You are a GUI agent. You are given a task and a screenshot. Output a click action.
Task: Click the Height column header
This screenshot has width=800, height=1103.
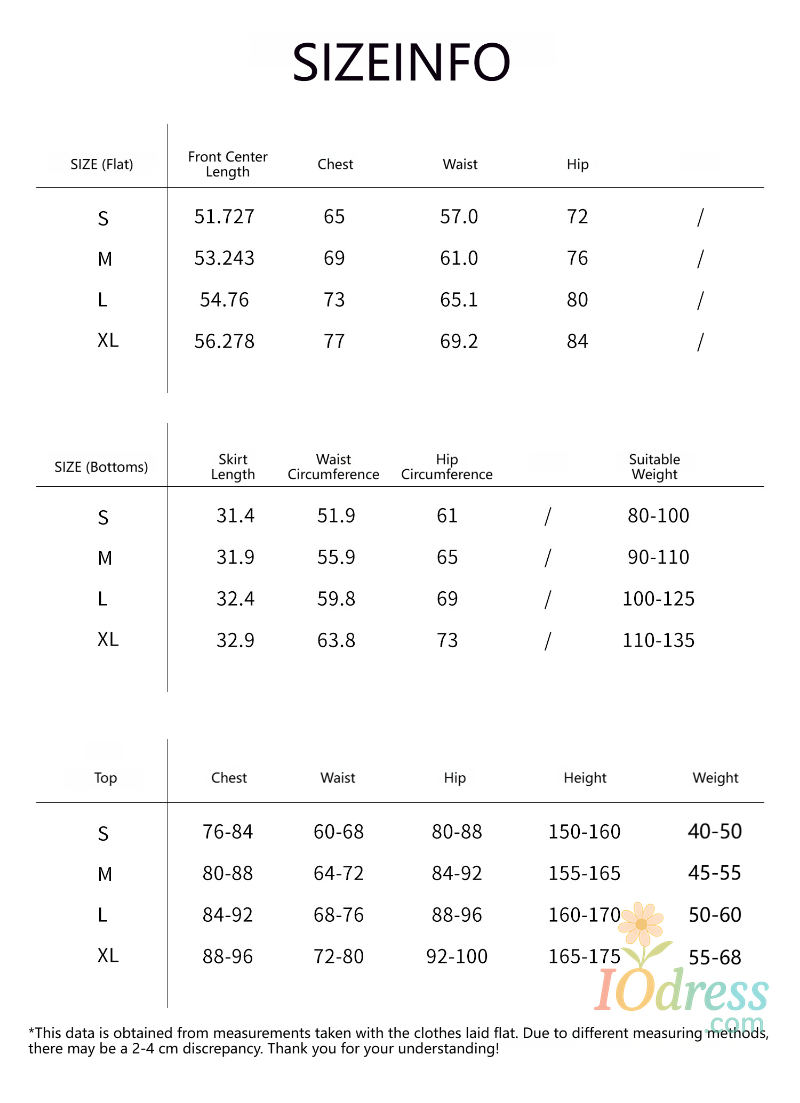pos(585,778)
